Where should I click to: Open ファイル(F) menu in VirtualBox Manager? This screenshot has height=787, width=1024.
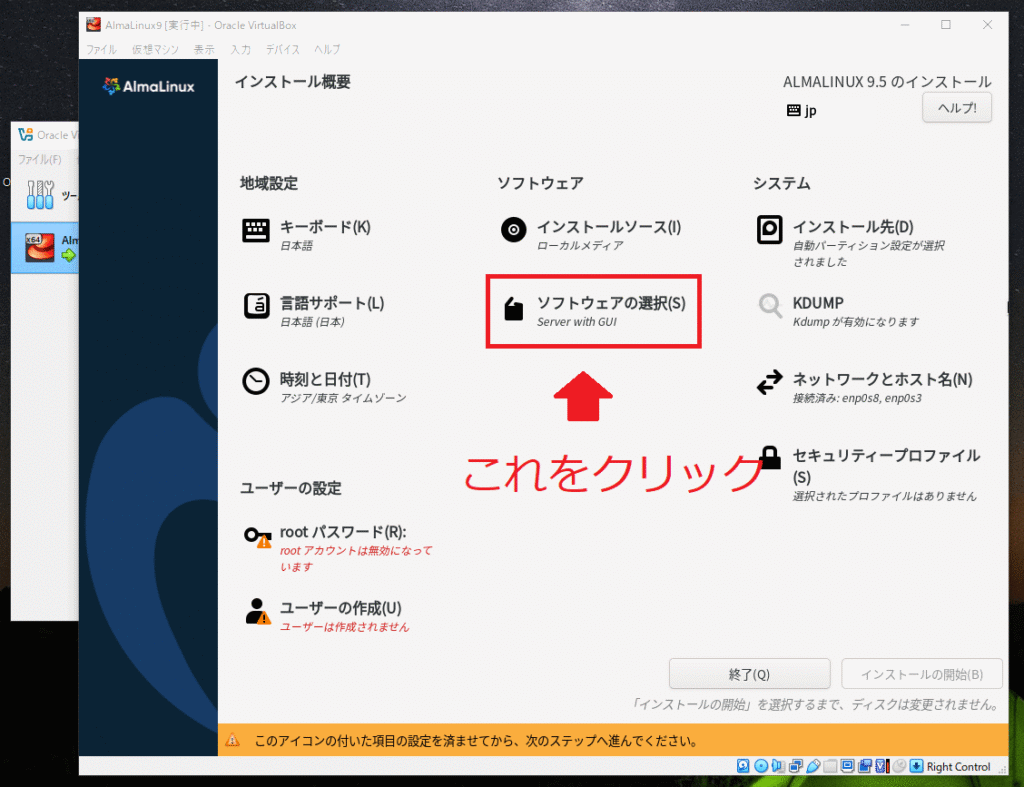39,159
